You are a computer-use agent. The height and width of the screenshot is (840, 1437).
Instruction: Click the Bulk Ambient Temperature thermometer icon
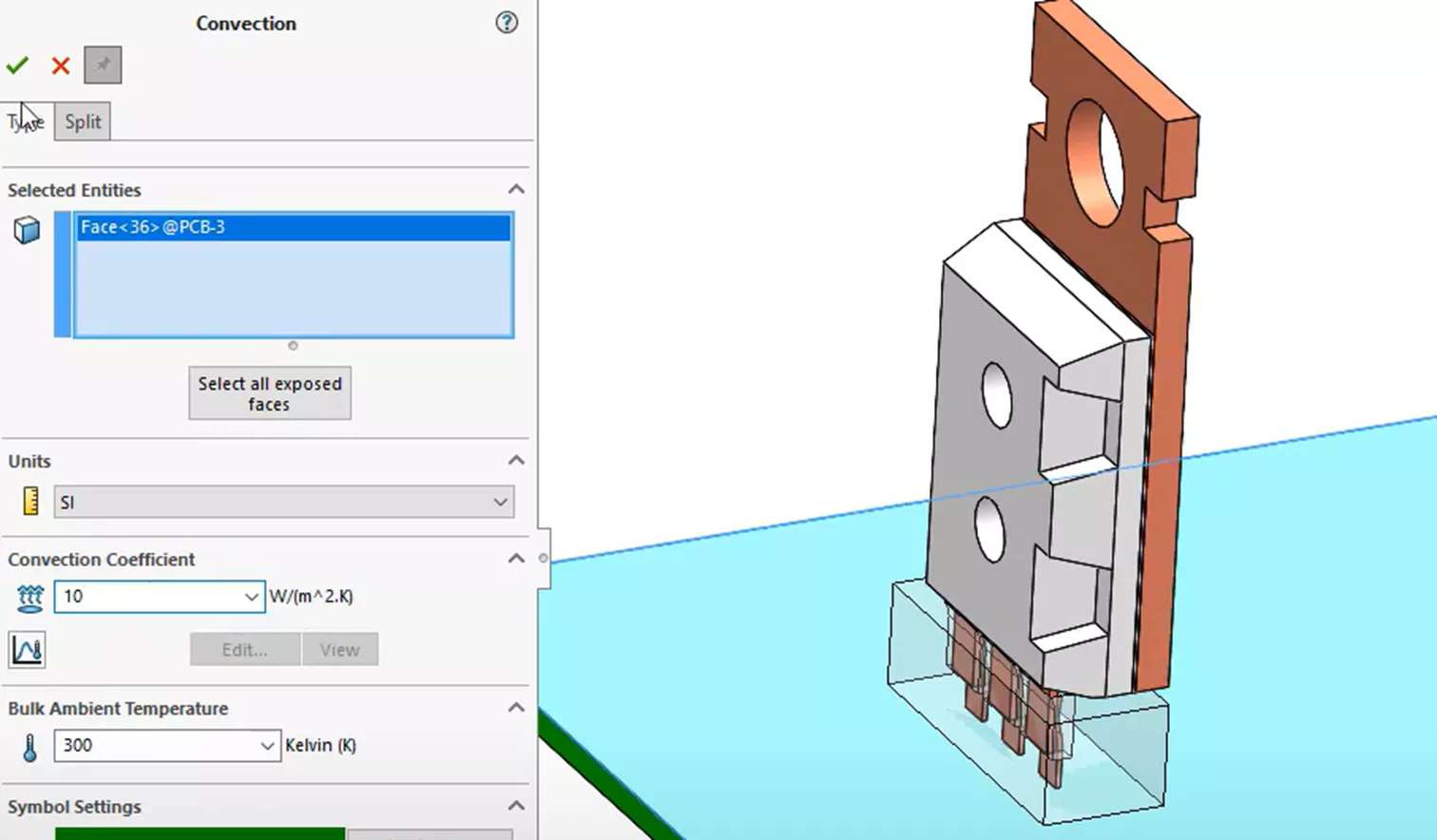(29, 747)
